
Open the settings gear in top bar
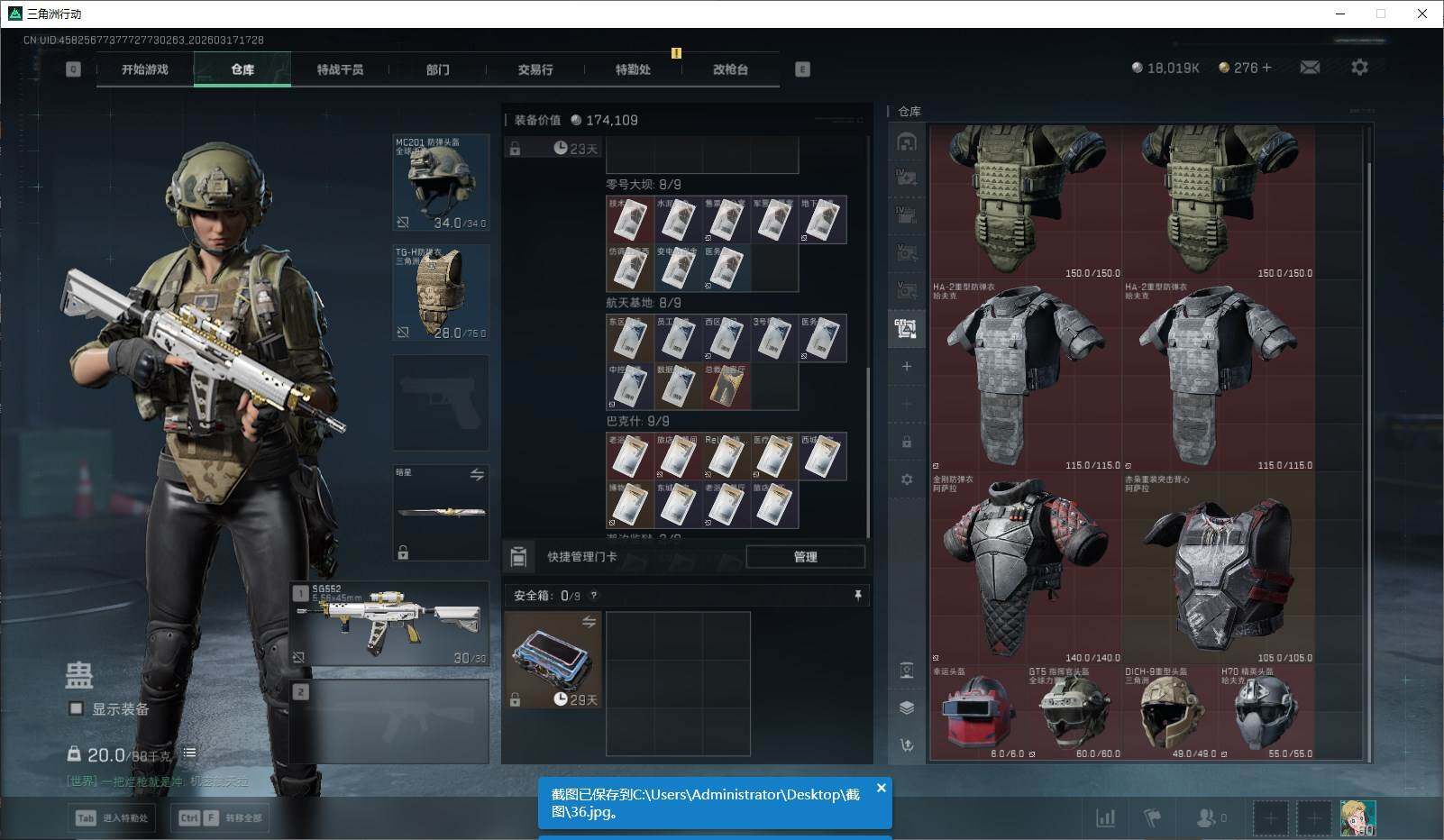coord(1359,68)
